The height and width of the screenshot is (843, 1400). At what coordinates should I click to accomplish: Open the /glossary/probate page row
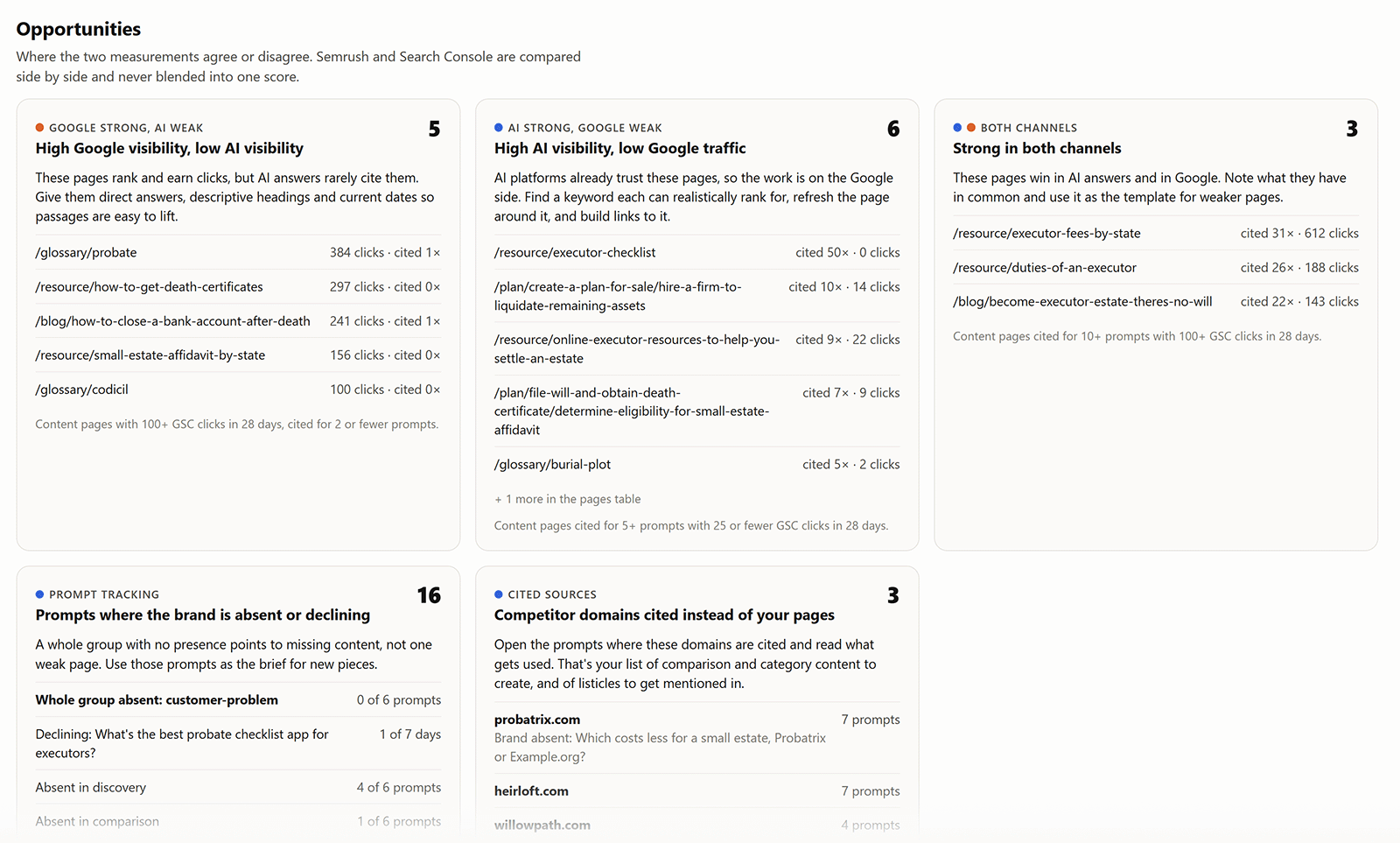pos(238,252)
